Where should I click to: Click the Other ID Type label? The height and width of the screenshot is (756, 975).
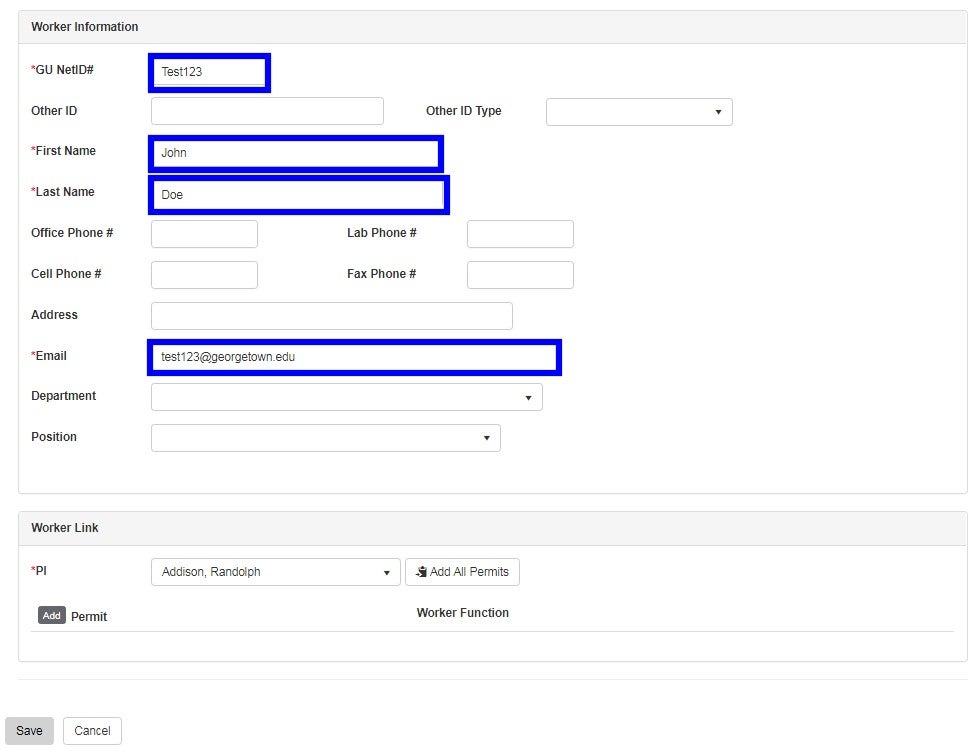point(464,111)
